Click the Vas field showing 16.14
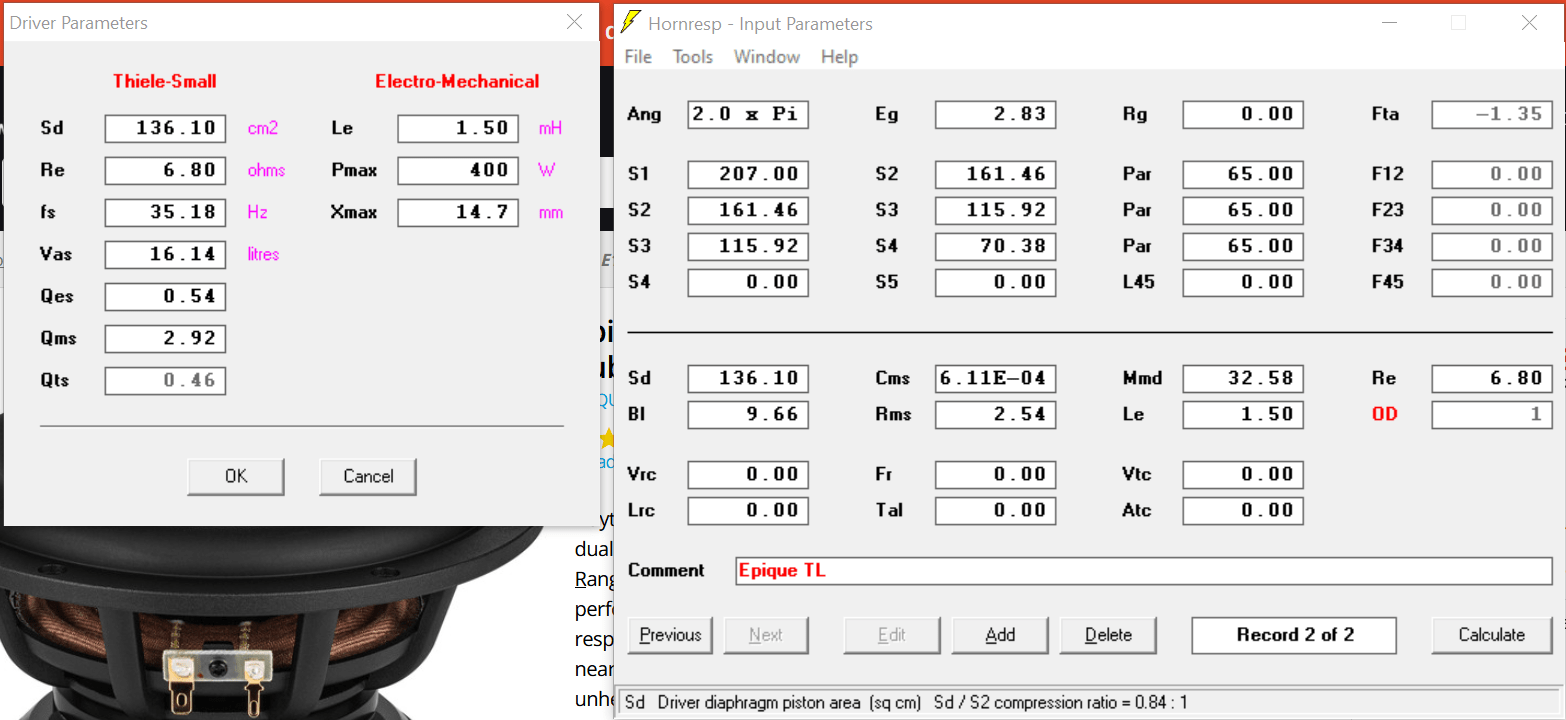Viewport: 1566px width, 720px height. point(165,254)
